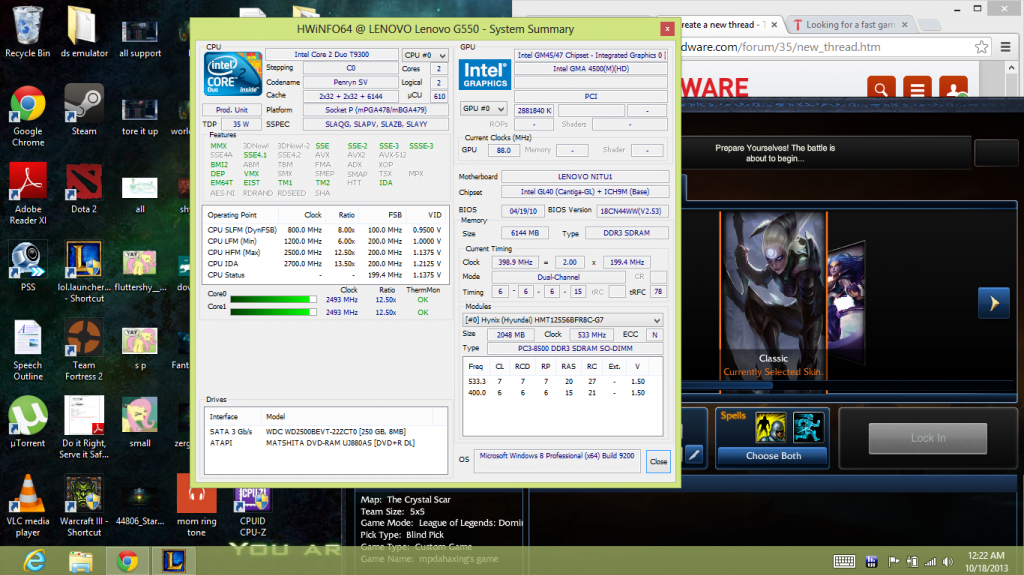This screenshot has height=575, width=1024.
Task: Launch VLC media player from desktop
Action: point(28,496)
